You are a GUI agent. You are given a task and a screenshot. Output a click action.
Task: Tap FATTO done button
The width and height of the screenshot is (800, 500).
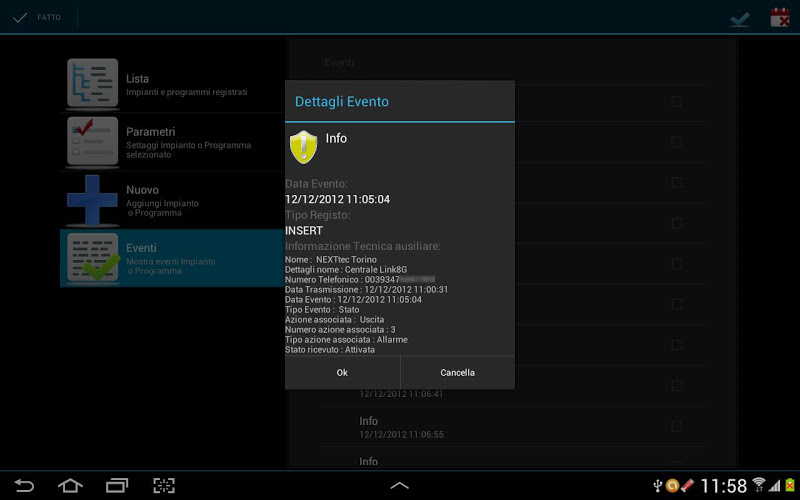37,17
